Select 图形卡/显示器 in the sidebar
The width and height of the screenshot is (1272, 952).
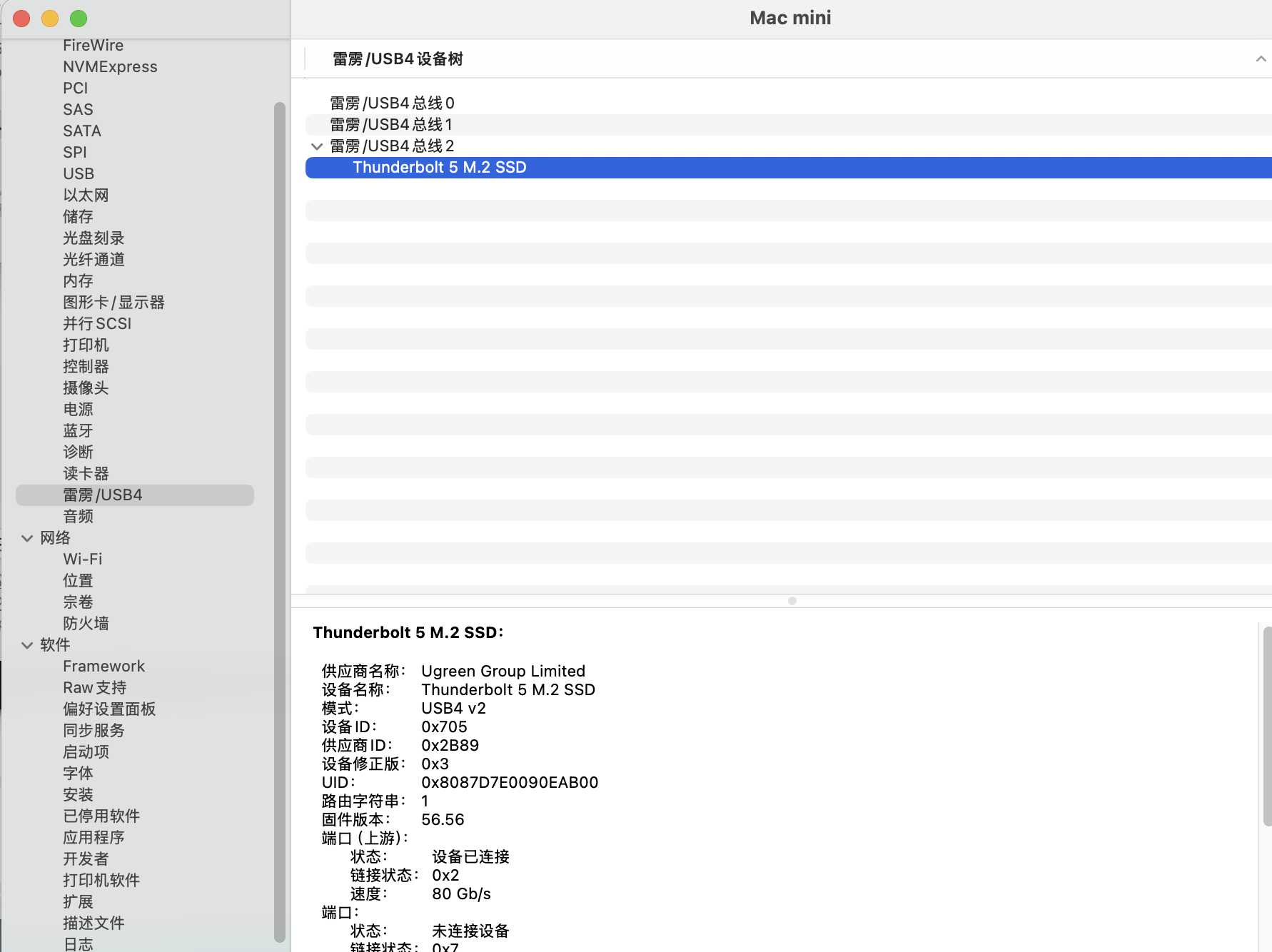[x=113, y=303]
